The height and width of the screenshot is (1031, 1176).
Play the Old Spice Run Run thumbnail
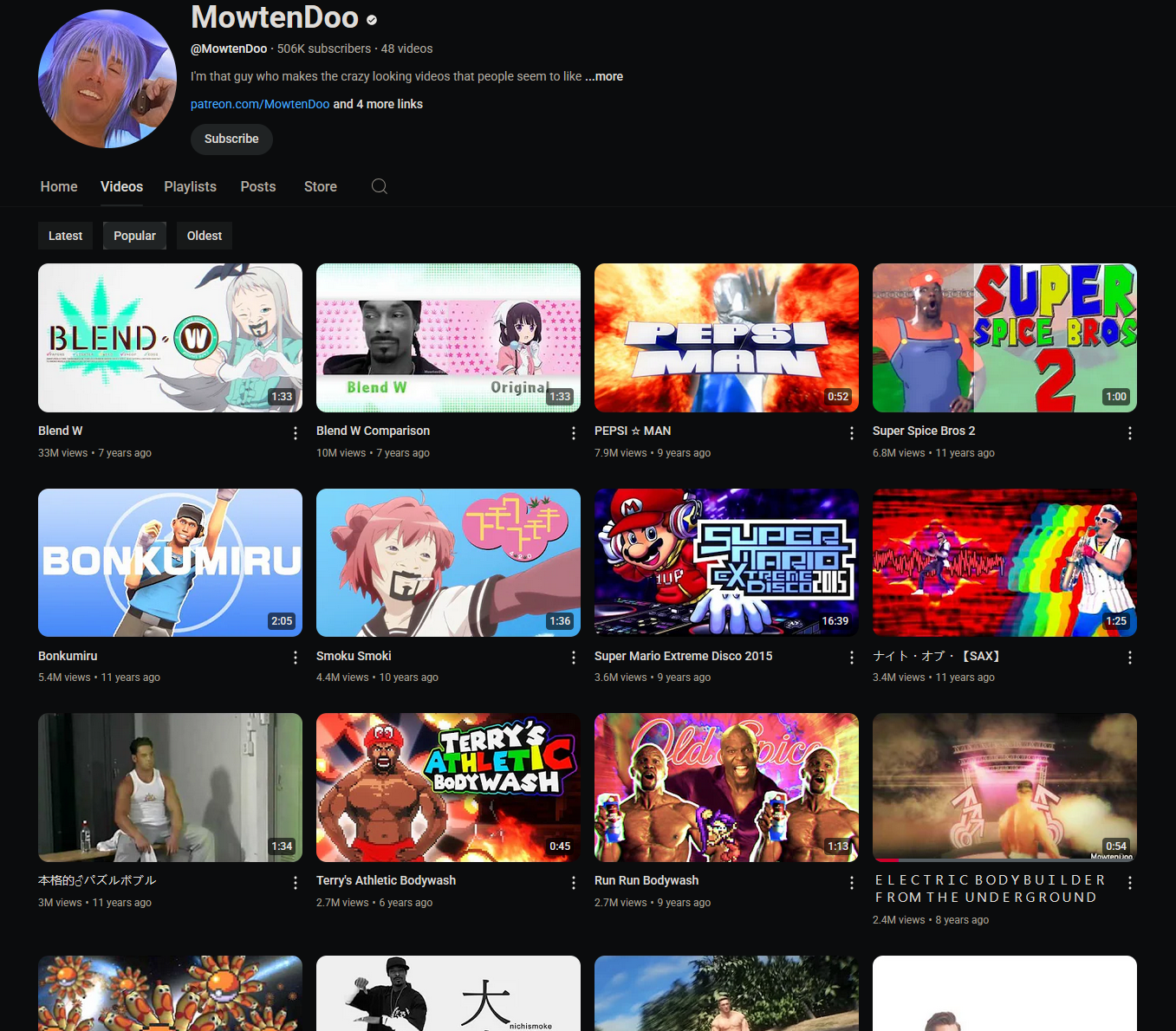726,788
